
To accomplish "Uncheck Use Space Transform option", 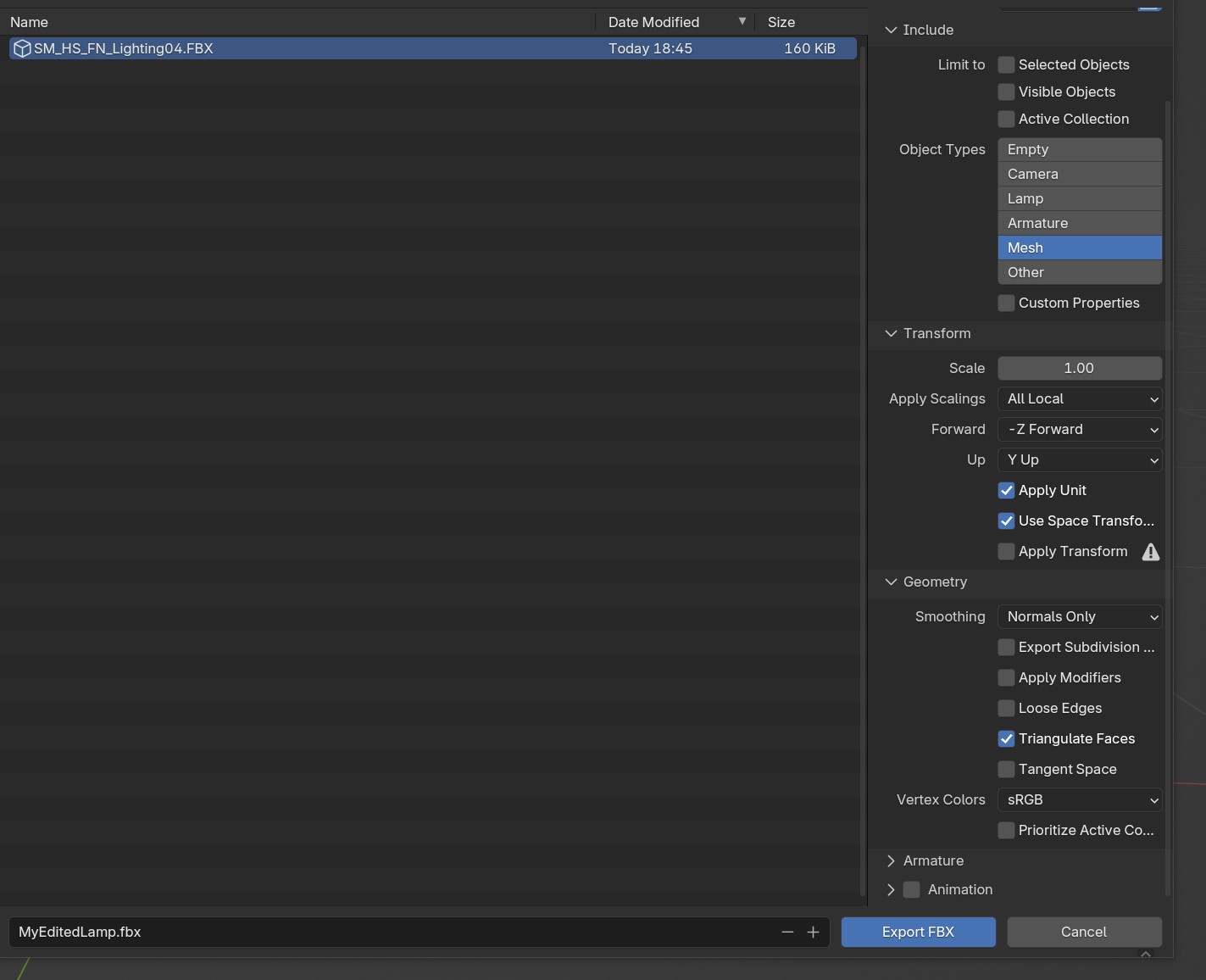I will [x=1006, y=521].
